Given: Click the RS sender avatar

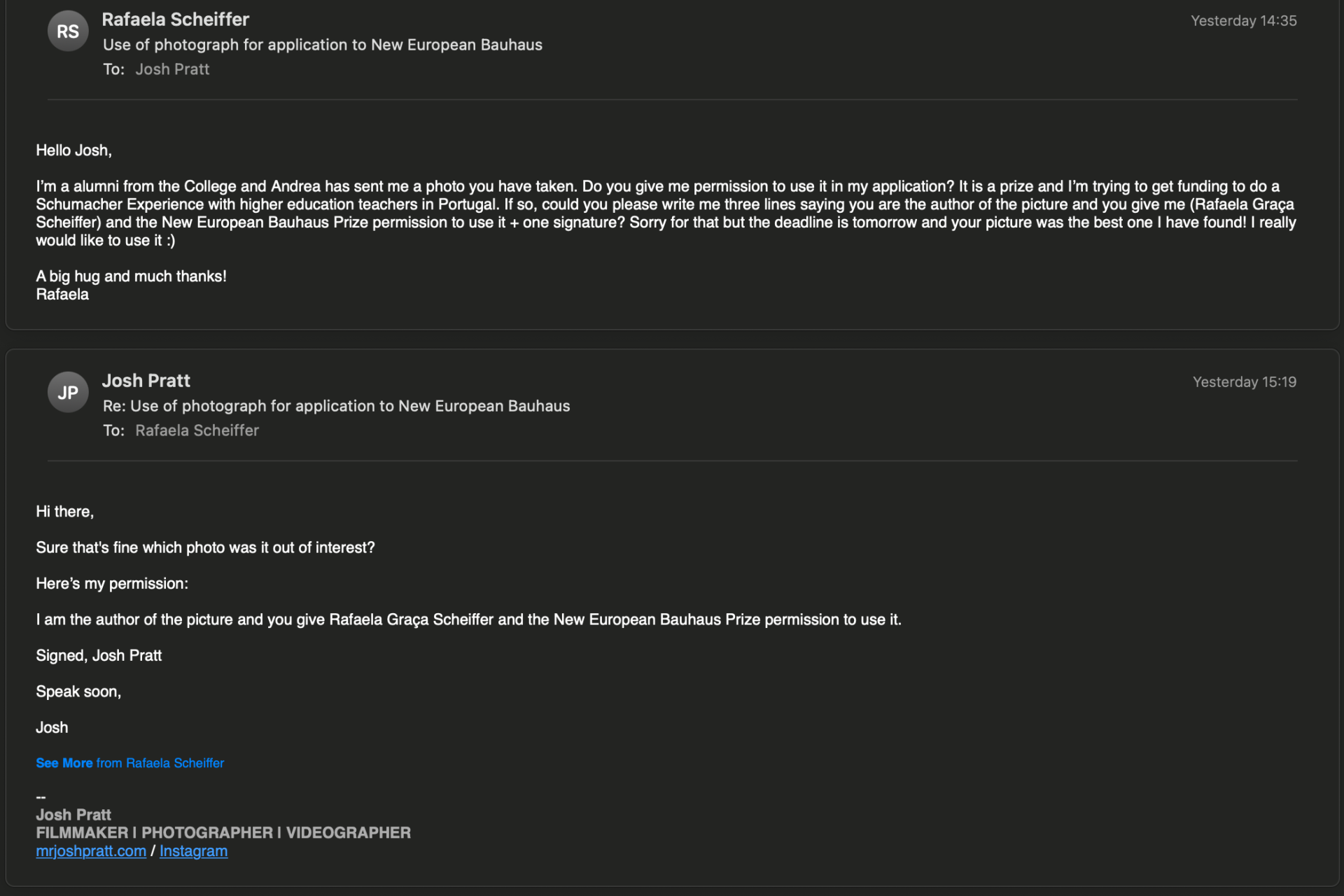Looking at the screenshot, I should coord(68,31).
